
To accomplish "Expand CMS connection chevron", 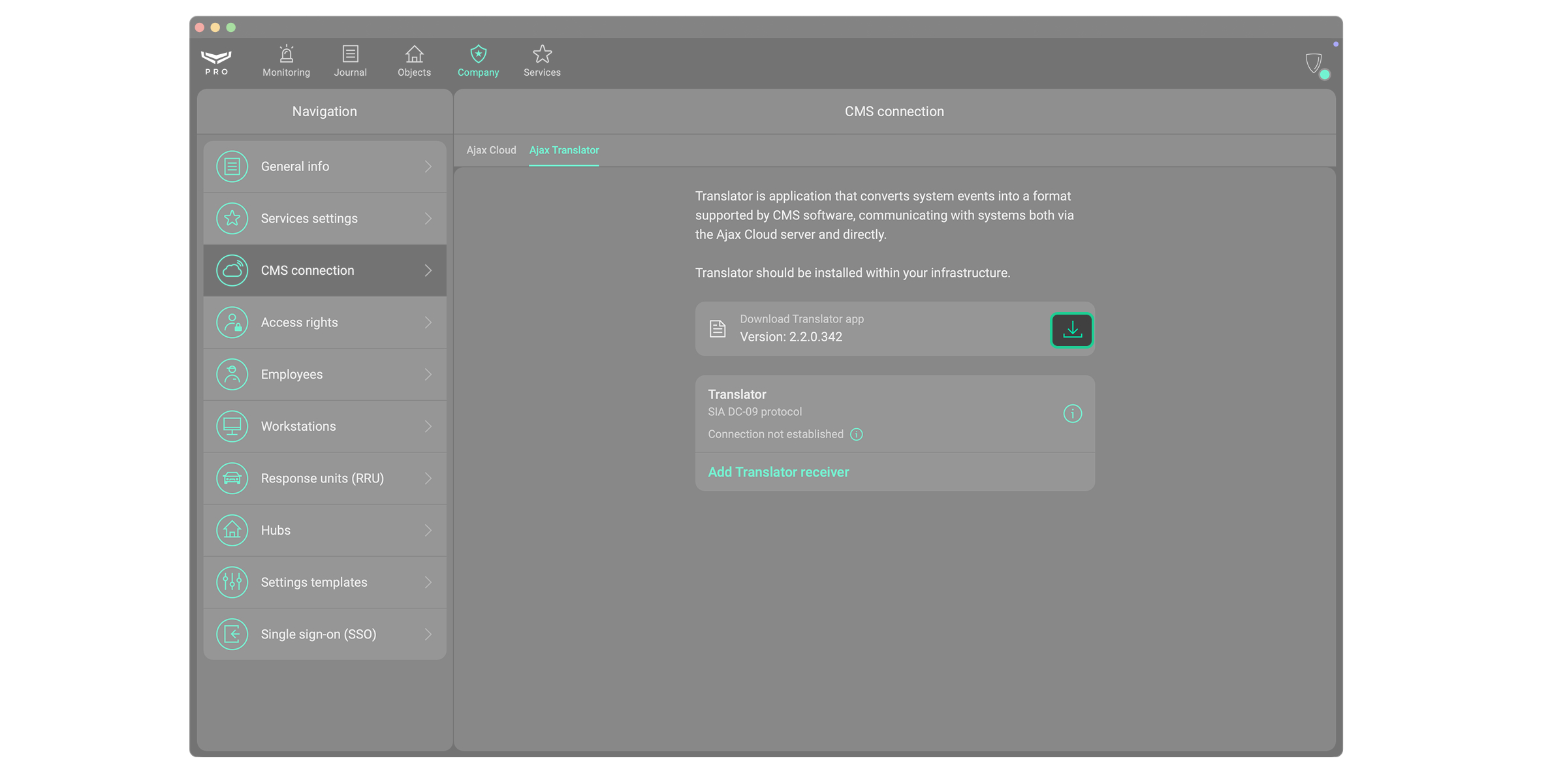I will tap(428, 270).
